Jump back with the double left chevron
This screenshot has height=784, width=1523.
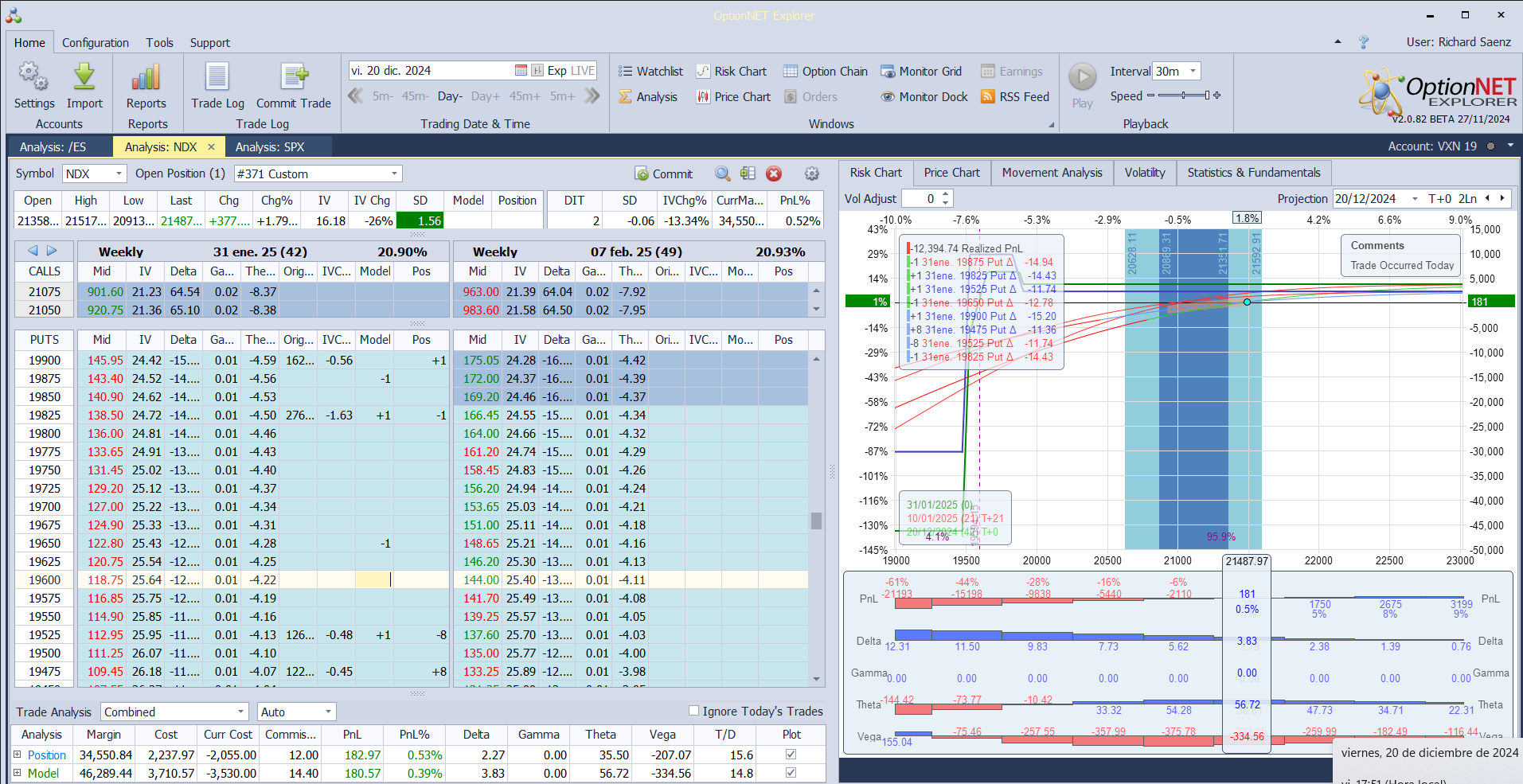(x=355, y=96)
